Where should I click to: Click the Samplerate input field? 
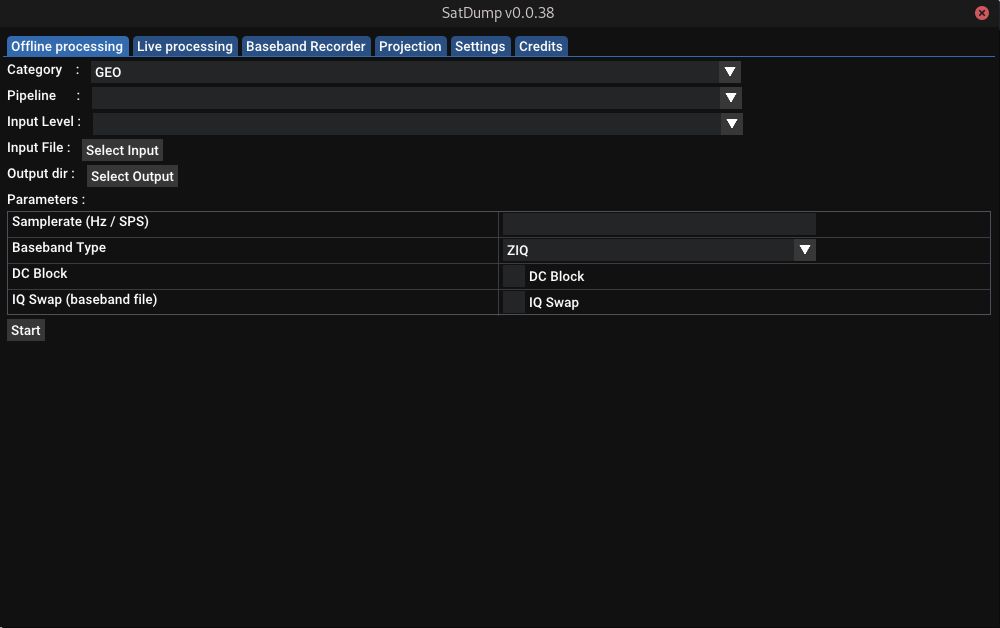658,223
